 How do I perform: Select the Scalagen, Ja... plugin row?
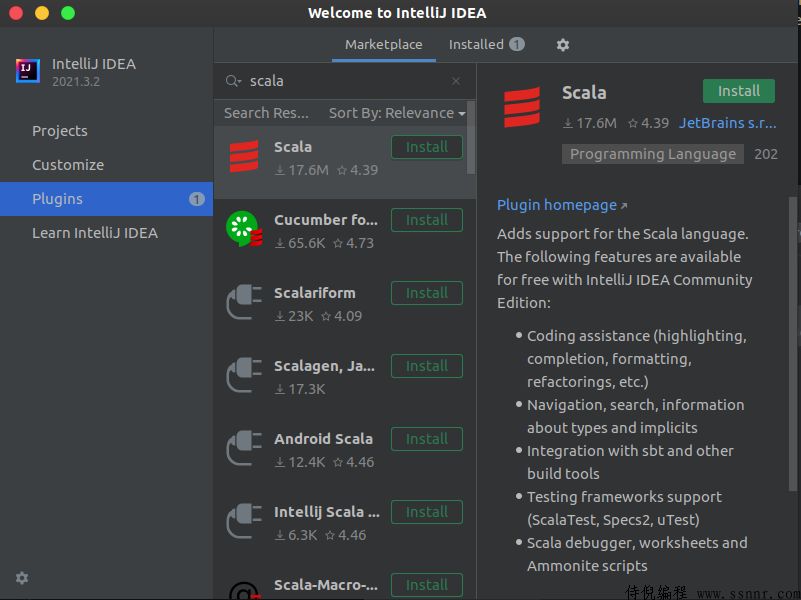click(x=345, y=381)
